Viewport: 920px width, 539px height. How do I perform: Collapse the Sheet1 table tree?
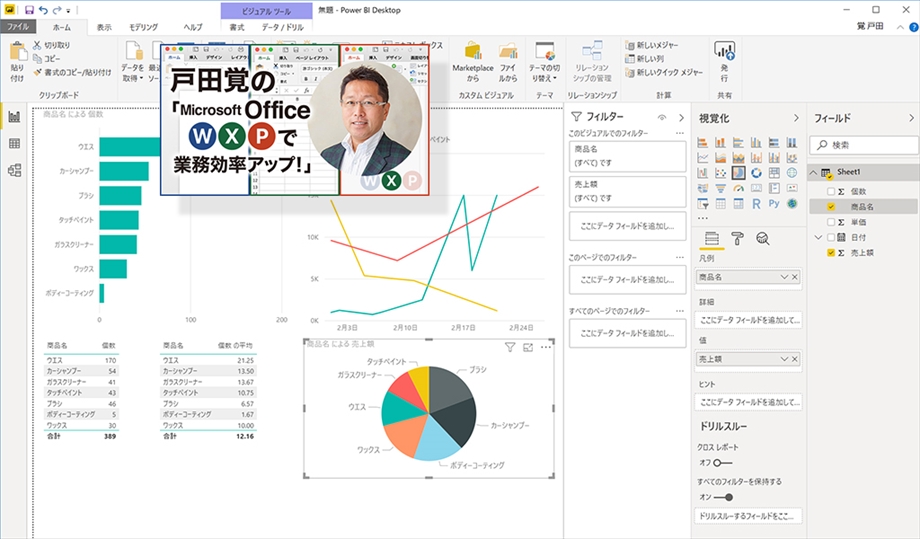[814, 172]
